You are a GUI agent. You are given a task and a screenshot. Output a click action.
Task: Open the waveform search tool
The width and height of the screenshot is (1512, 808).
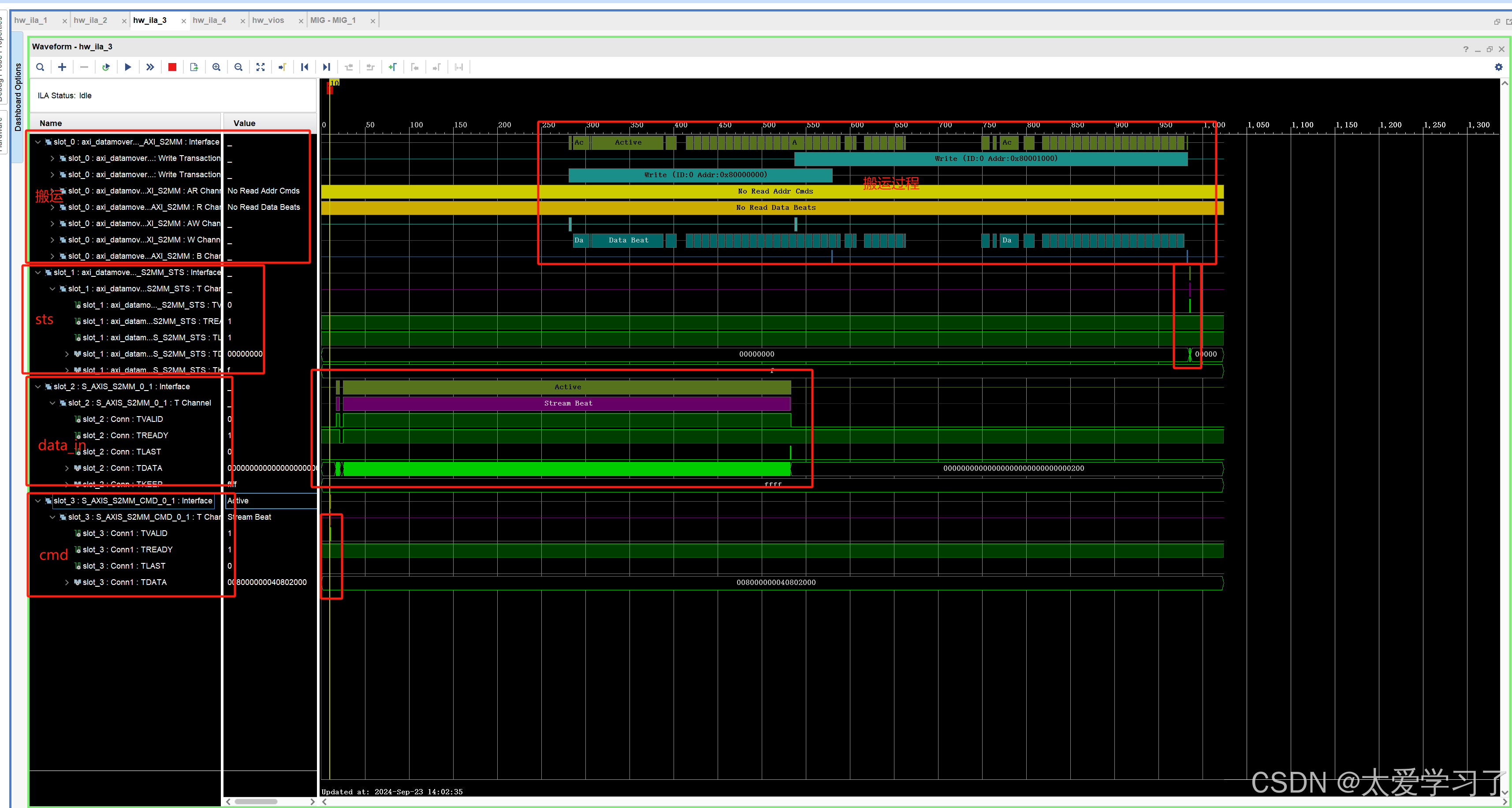click(40, 67)
